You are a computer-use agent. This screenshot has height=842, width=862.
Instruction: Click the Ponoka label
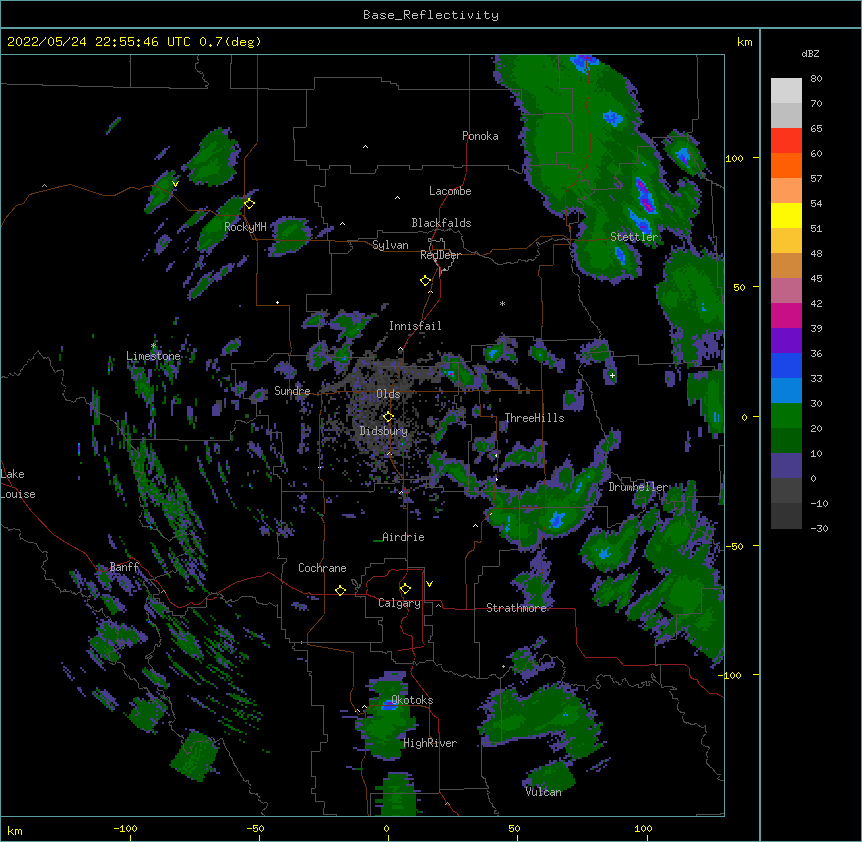(480, 136)
